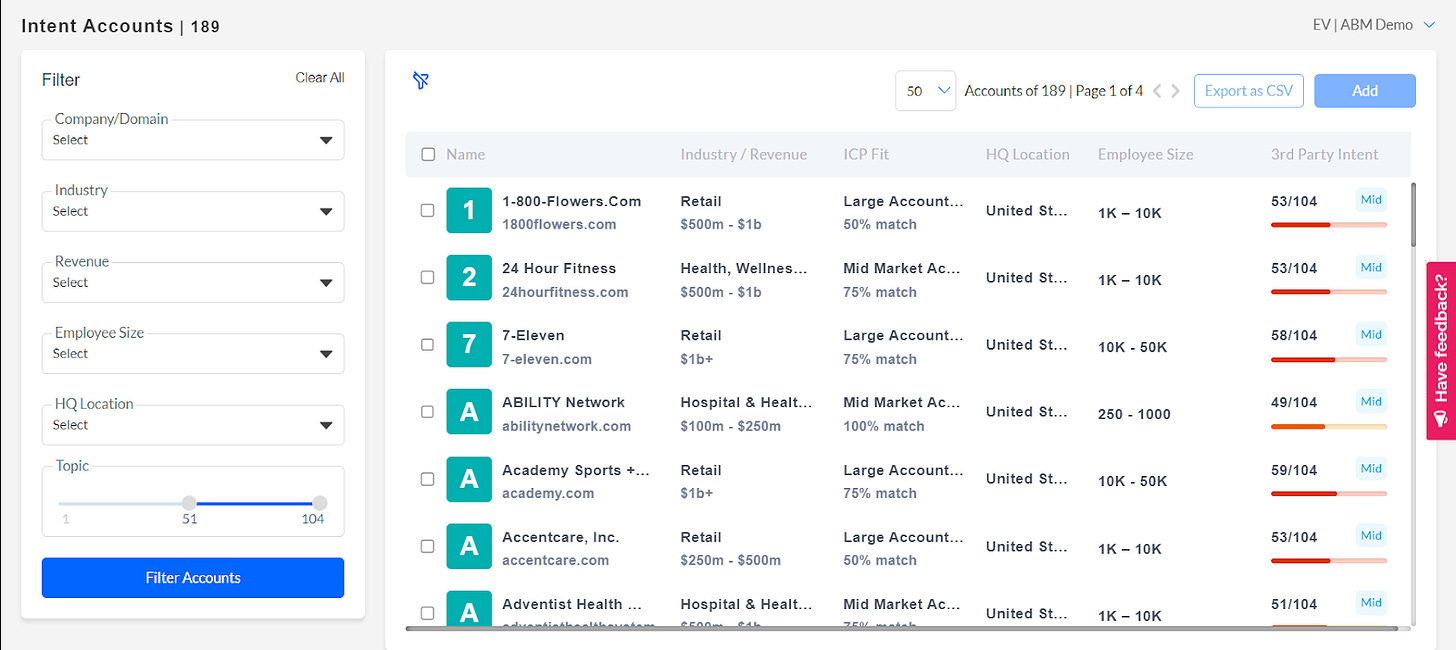Image resolution: width=1456 pixels, height=650 pixels.
Task: Select the Accentcare, Inc. row checkbox
Action: tap(427, 546)
